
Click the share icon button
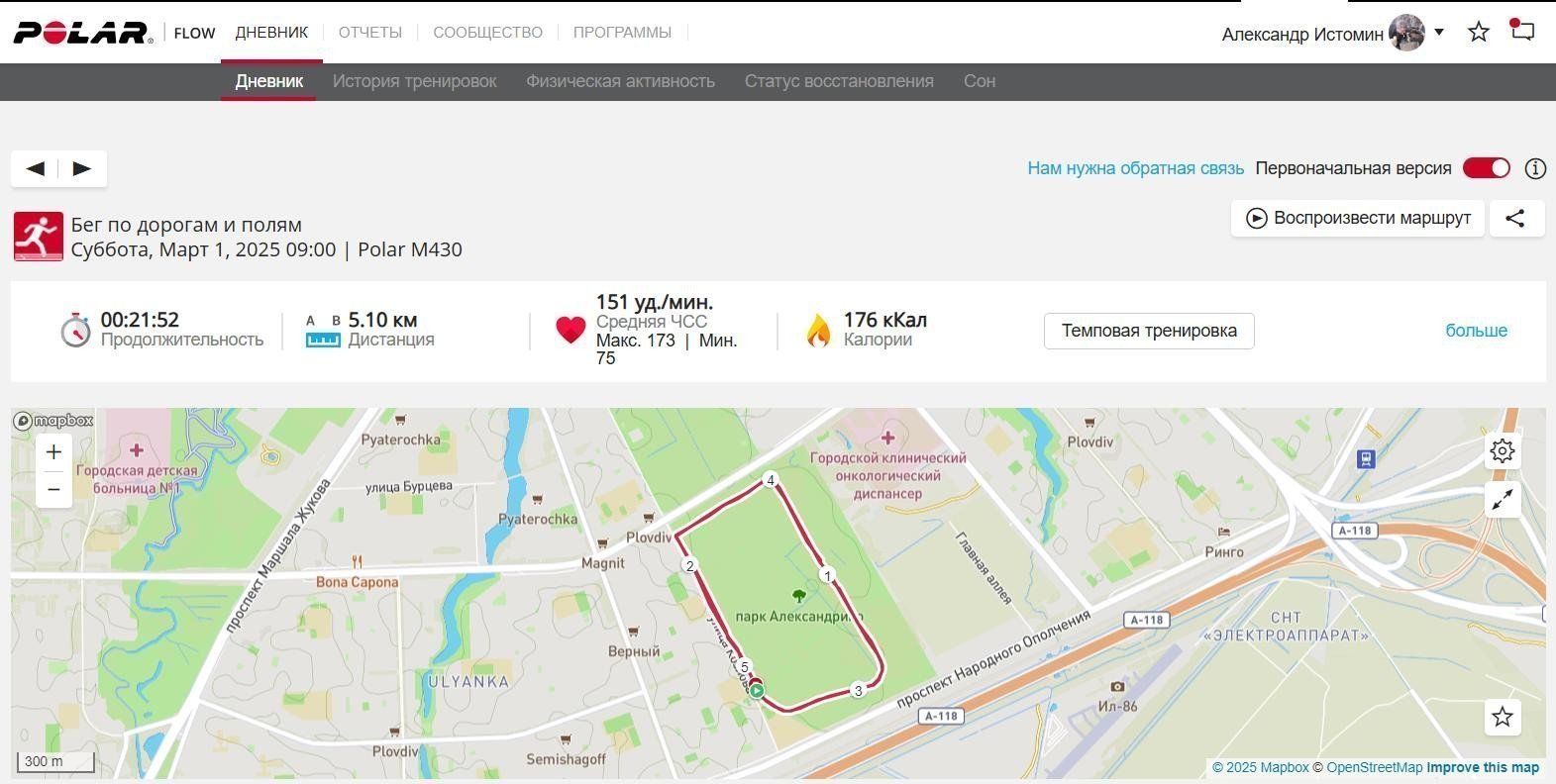(x=1515, y=218)
